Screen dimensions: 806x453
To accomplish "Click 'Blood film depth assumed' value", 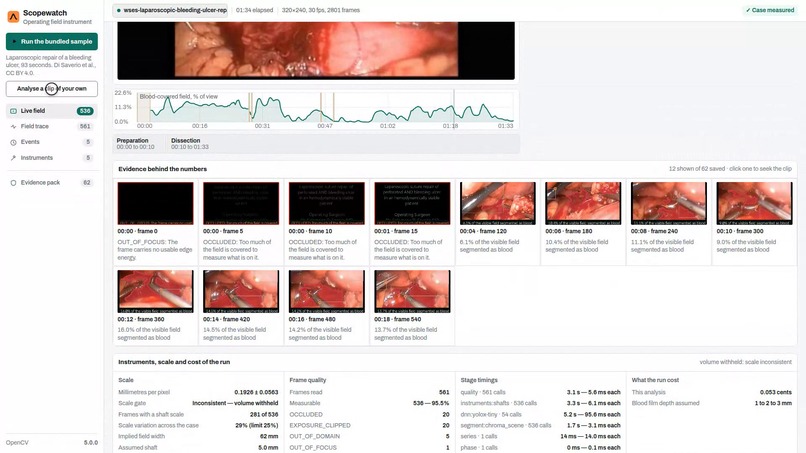I will (x=773, y=404).
